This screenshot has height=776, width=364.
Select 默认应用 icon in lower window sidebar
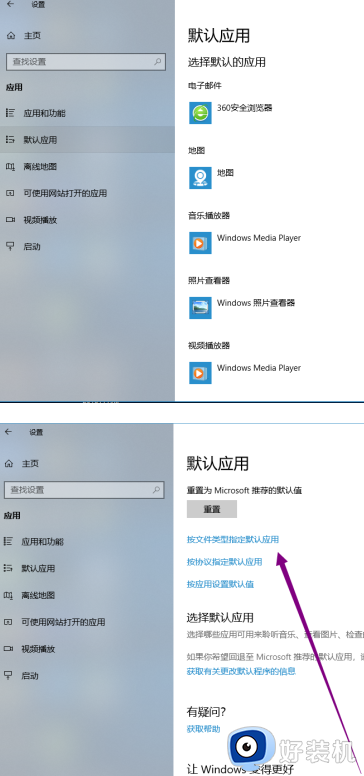[x=8, y=568]
